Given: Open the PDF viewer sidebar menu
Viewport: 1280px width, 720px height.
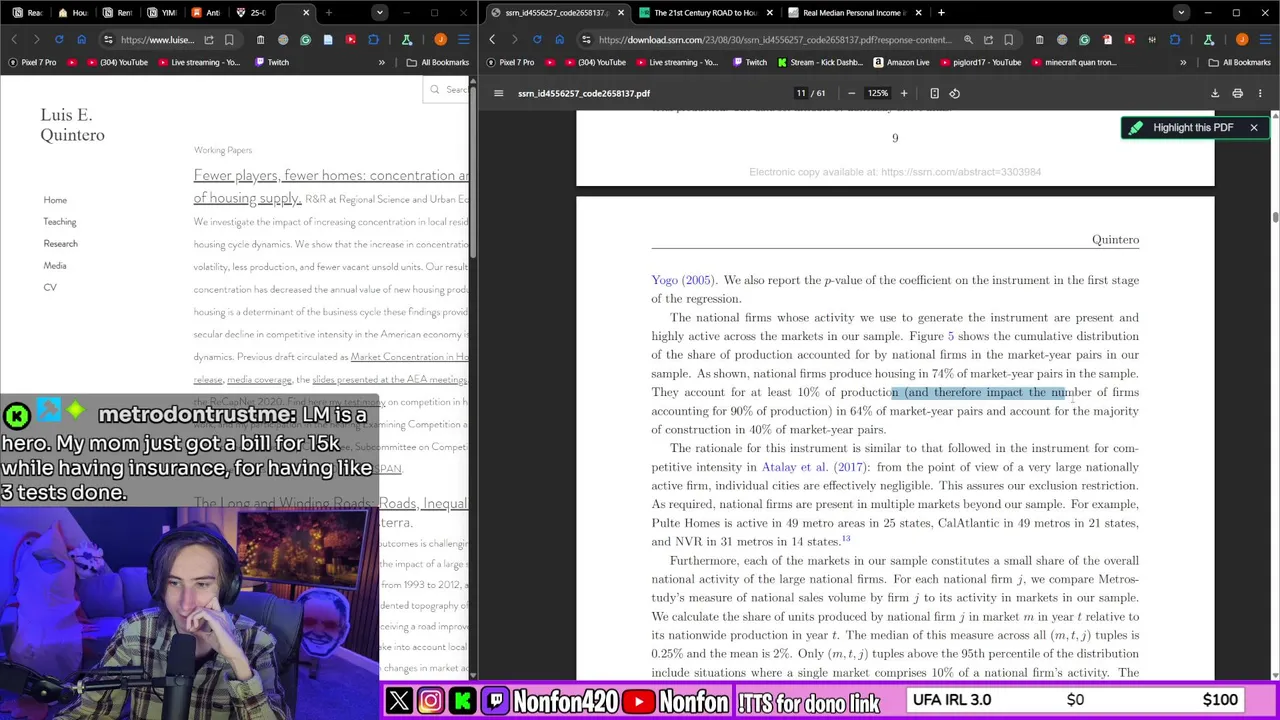Looking at the screenshot, I should click(498, 93).
